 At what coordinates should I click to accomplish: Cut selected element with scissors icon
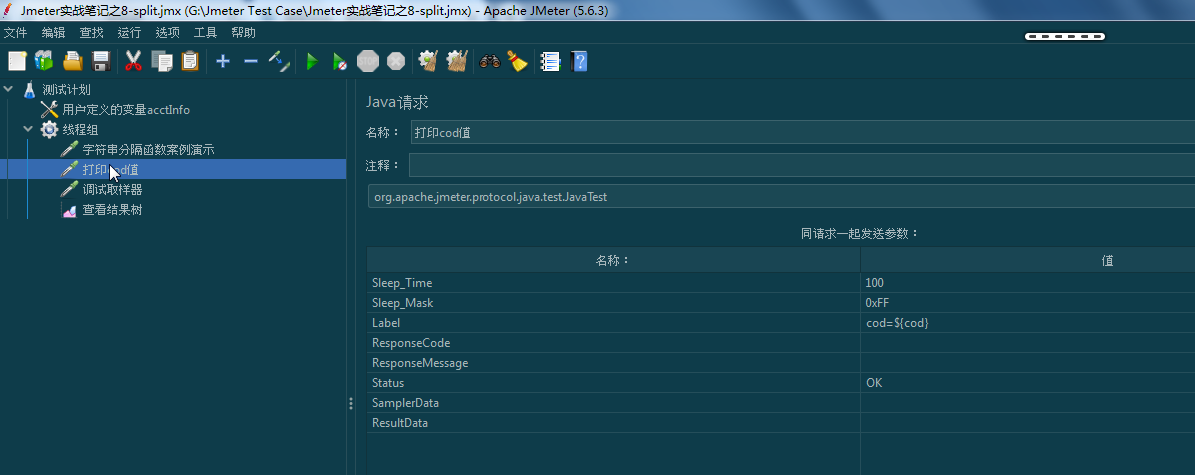click(x=133, y=61)
